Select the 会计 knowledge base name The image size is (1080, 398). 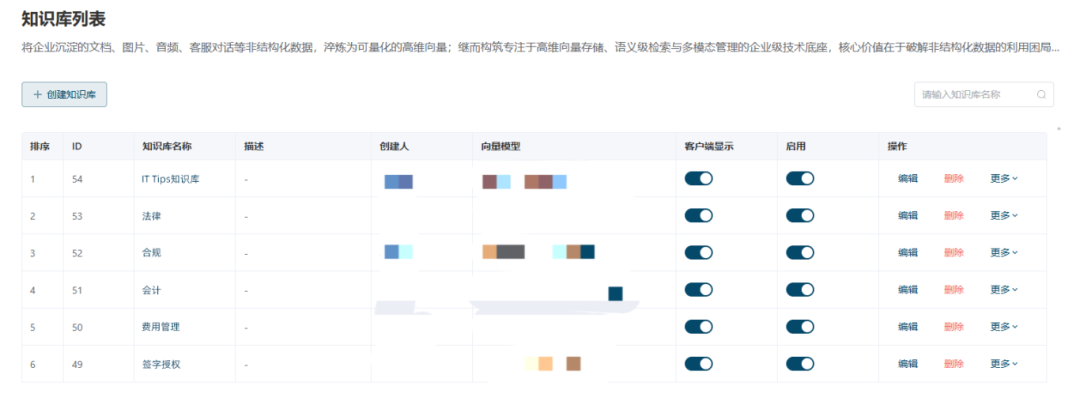(151, 290)
